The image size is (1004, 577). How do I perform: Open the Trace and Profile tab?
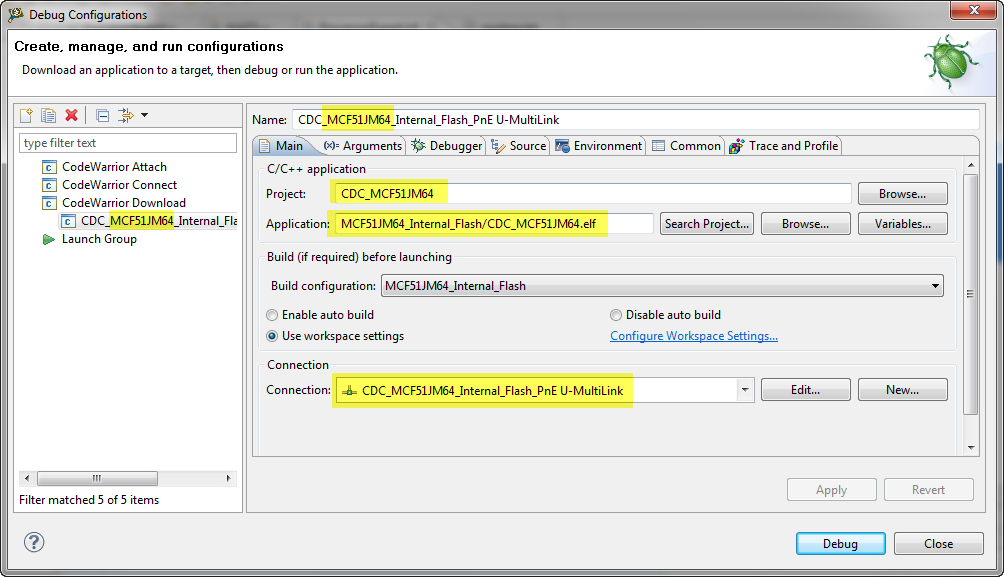coord(784,146)
